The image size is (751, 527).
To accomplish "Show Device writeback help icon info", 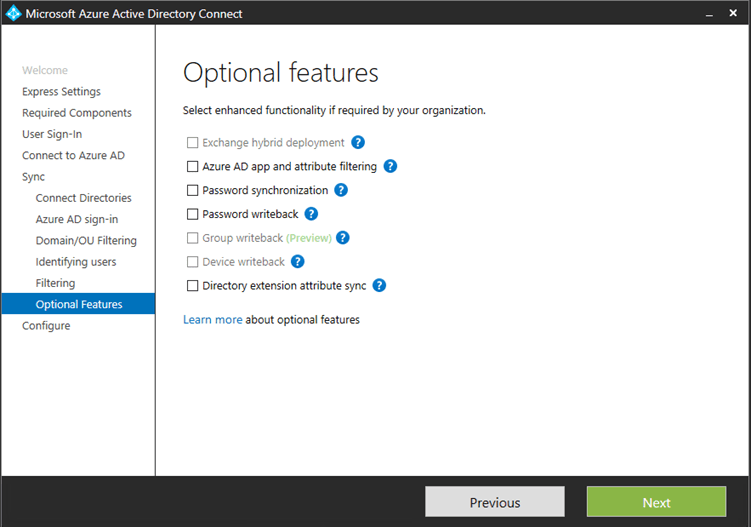I will pos(297,262).
